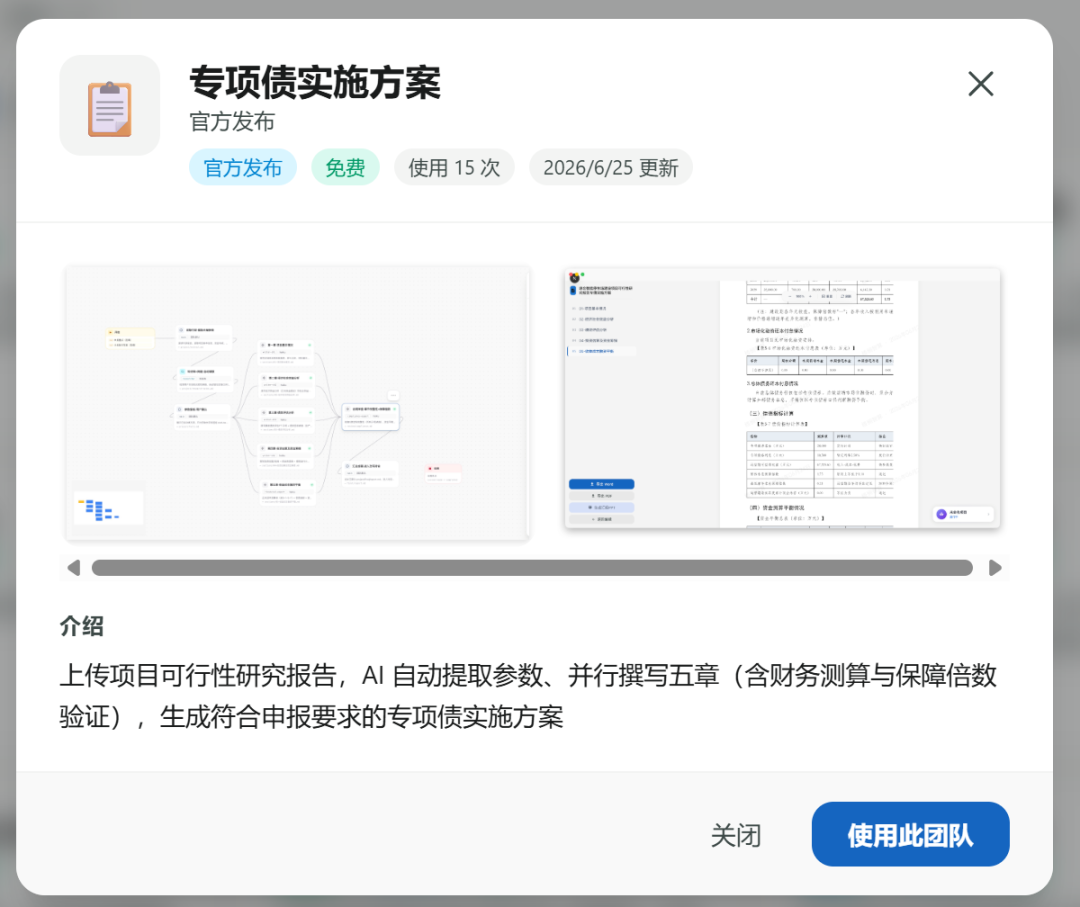Click the introduction description paragraph
Viewport: 1080px width, 907px height.
pyautogui.click(x=528, y=696)
